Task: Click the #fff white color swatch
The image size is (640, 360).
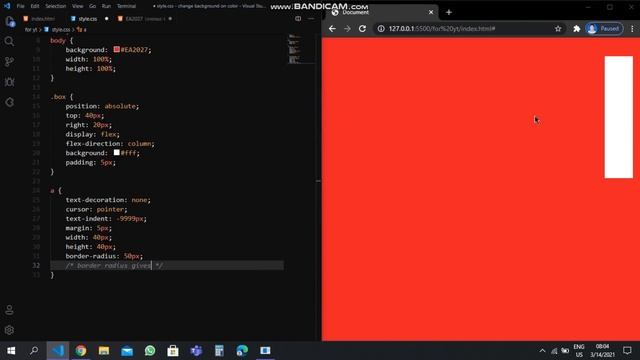Action: click(117, 153)
